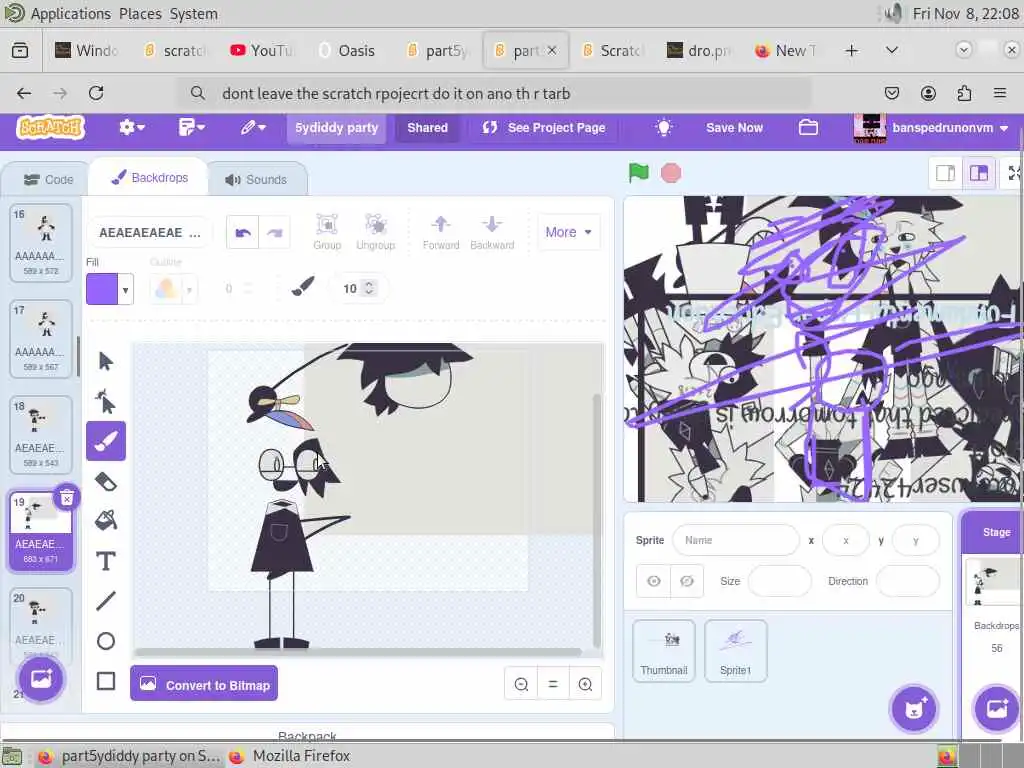1024x768 pixels.
Task: Switch to the dro.png browser tab
Action: click(x=701, y=50)
